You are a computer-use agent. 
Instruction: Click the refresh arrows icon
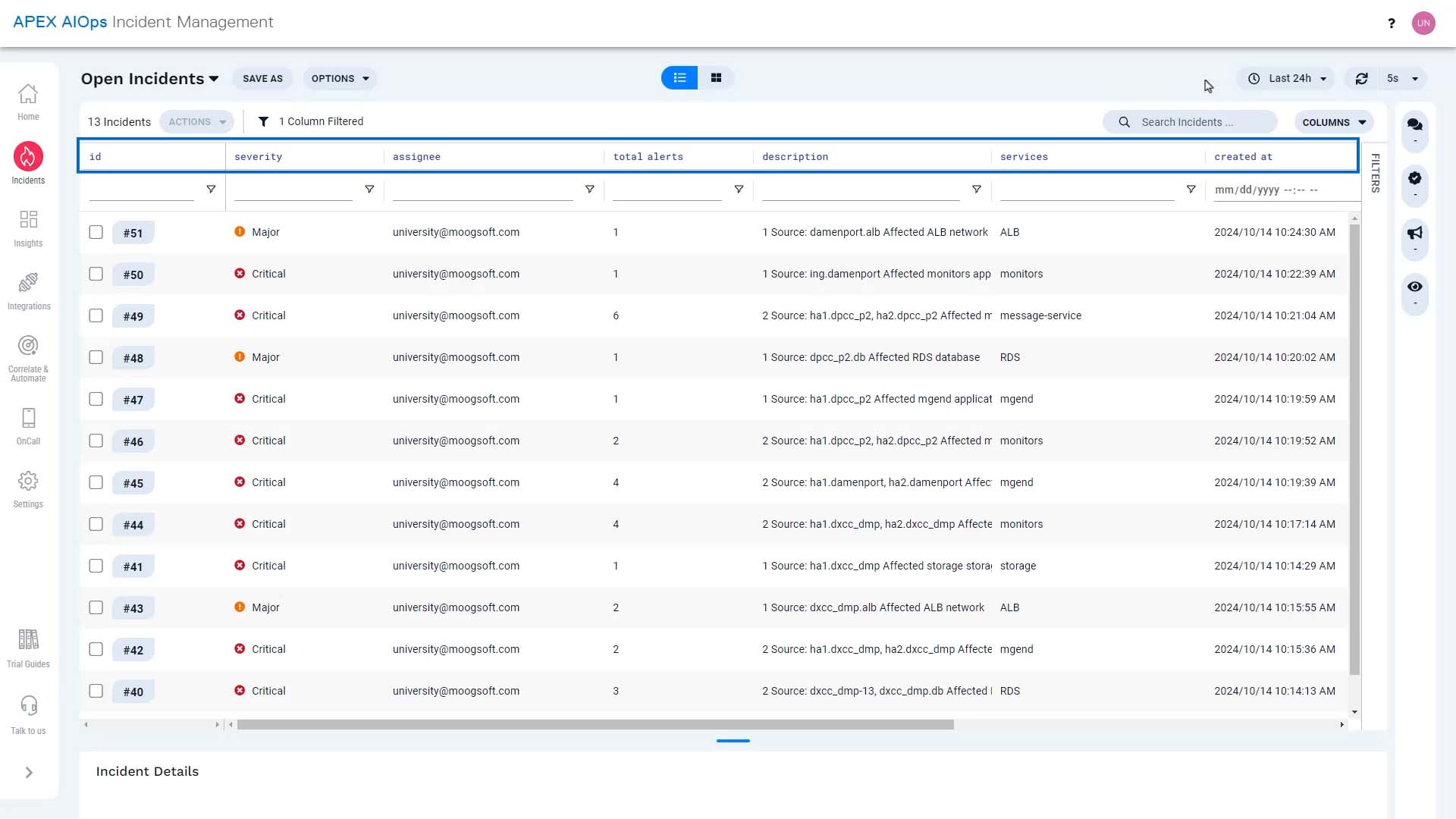1362,79
